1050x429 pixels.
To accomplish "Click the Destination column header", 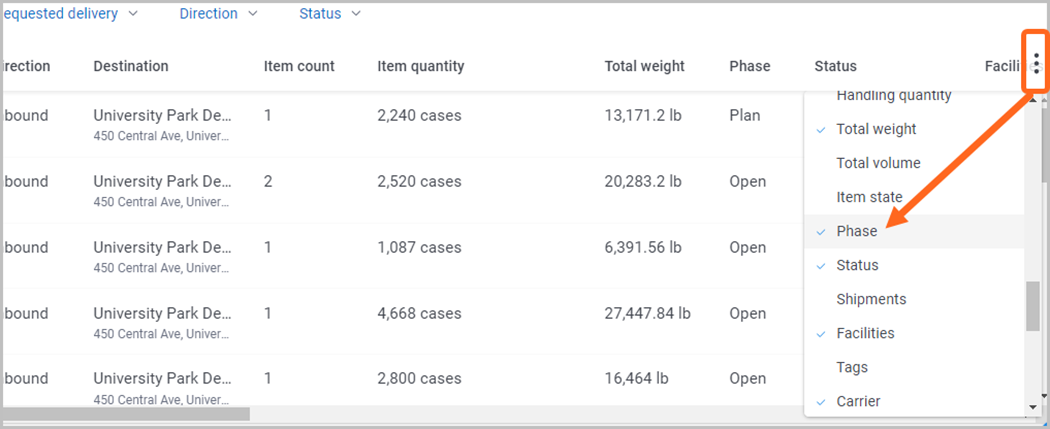I will [x=131, y=66].
